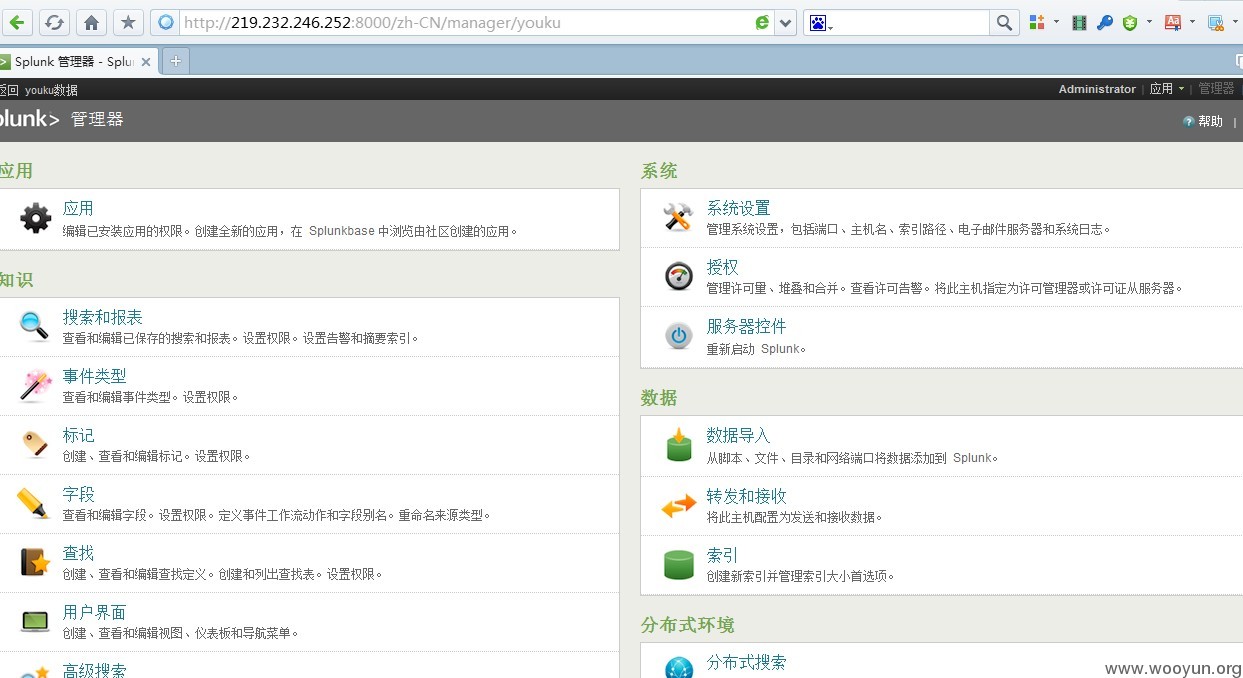
Task: Open the 授权 licensing link
Action: 722,267
